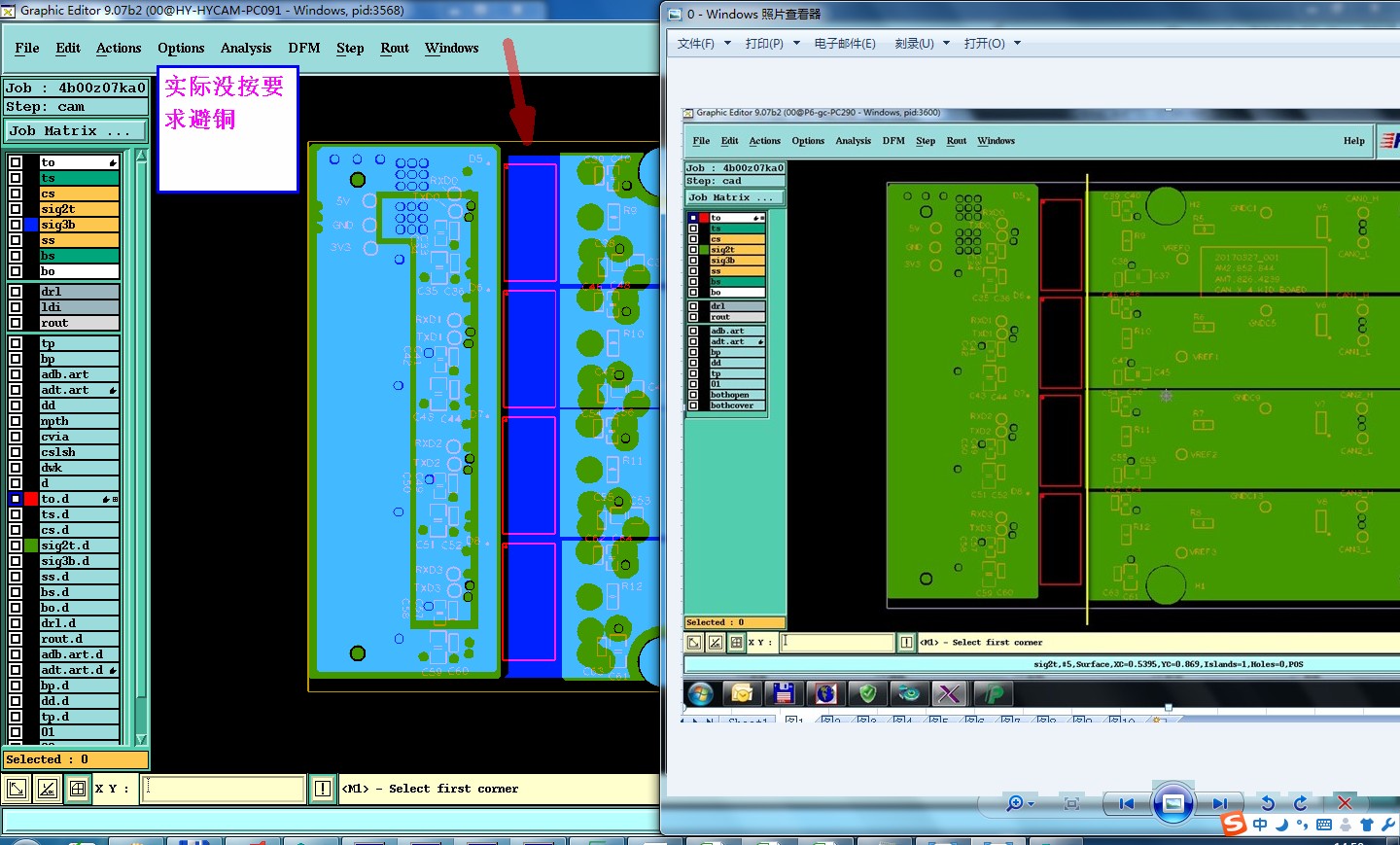Toggle the checkbox for layer tp.d

(16, 717)
